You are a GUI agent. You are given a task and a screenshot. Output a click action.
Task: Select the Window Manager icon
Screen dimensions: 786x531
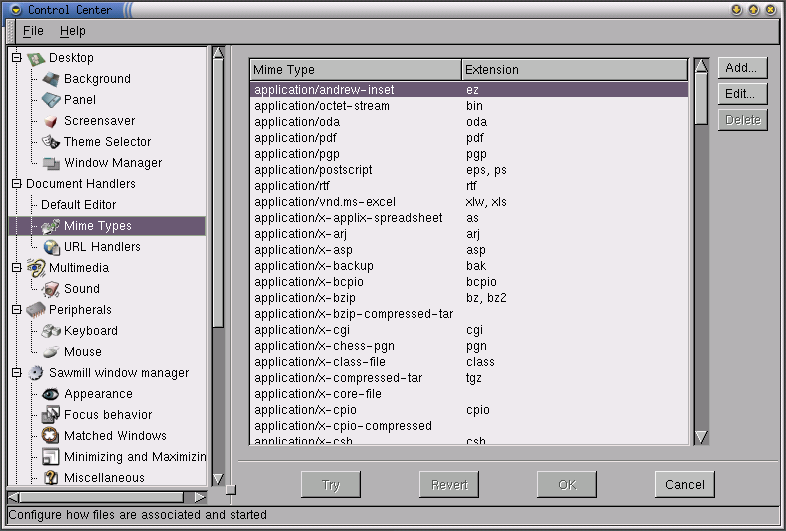pos(51,163)
